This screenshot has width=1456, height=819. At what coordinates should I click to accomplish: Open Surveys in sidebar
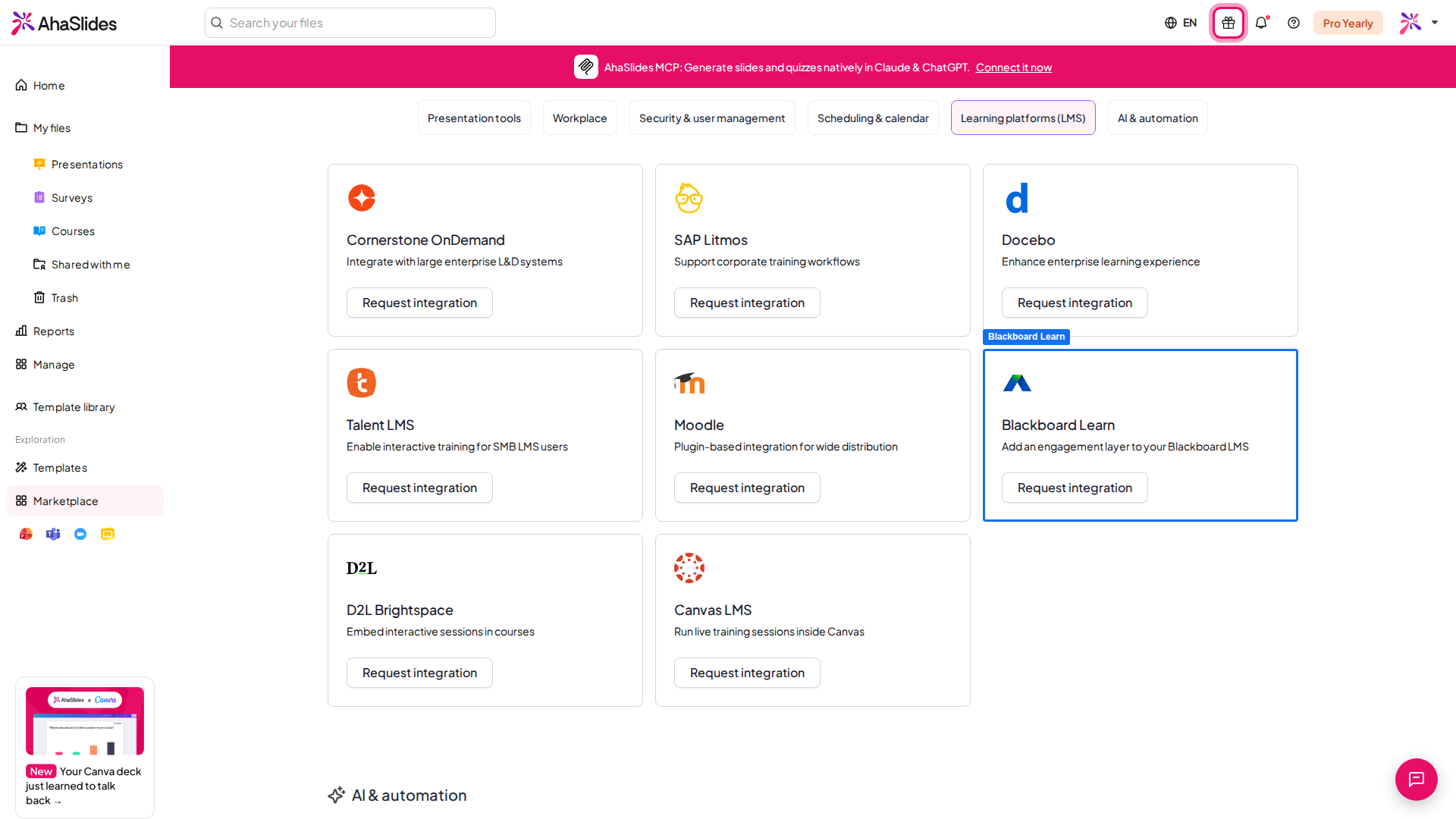(85, 197)
